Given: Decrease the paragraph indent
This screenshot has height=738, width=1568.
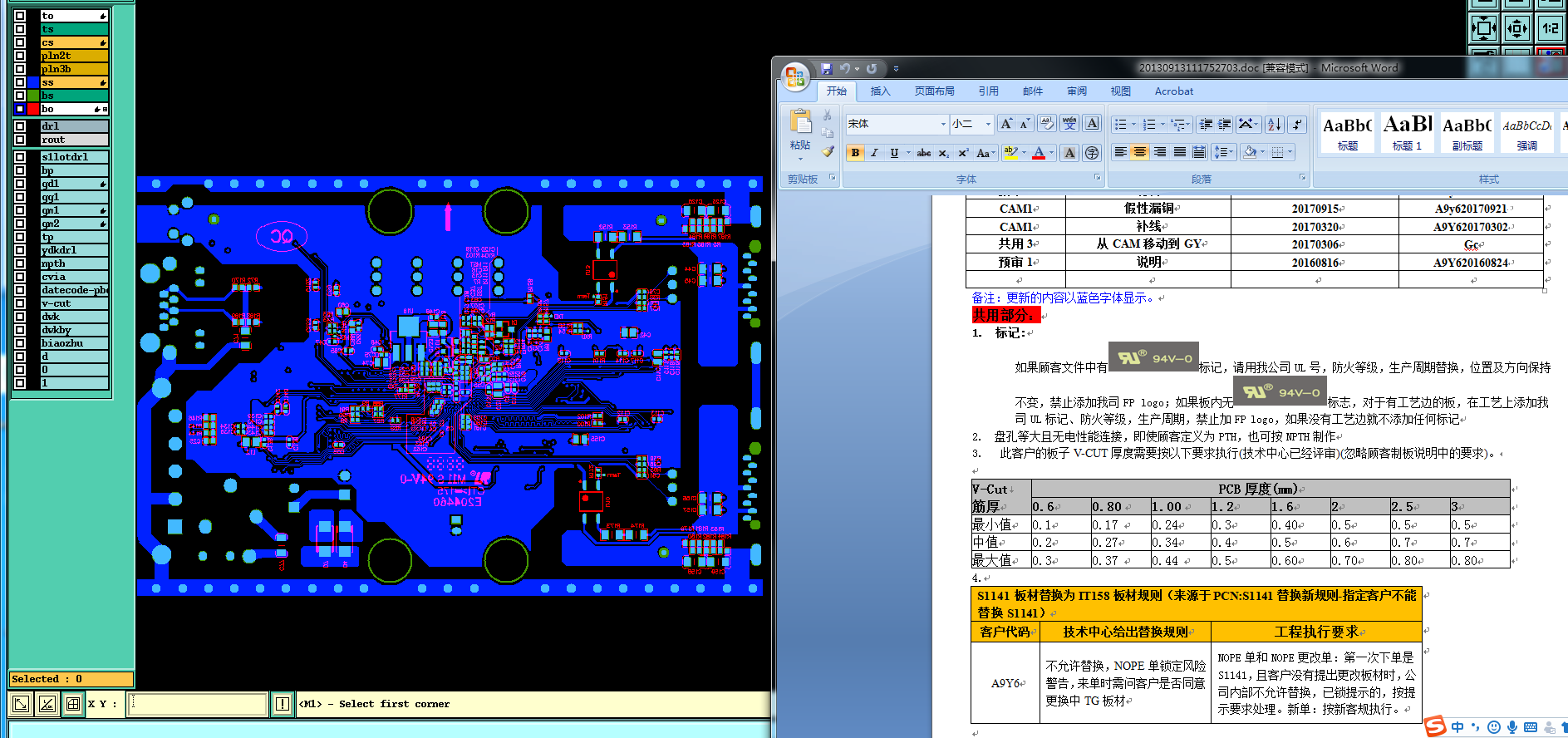Looking at the screenshot, I should point(1206,124).
